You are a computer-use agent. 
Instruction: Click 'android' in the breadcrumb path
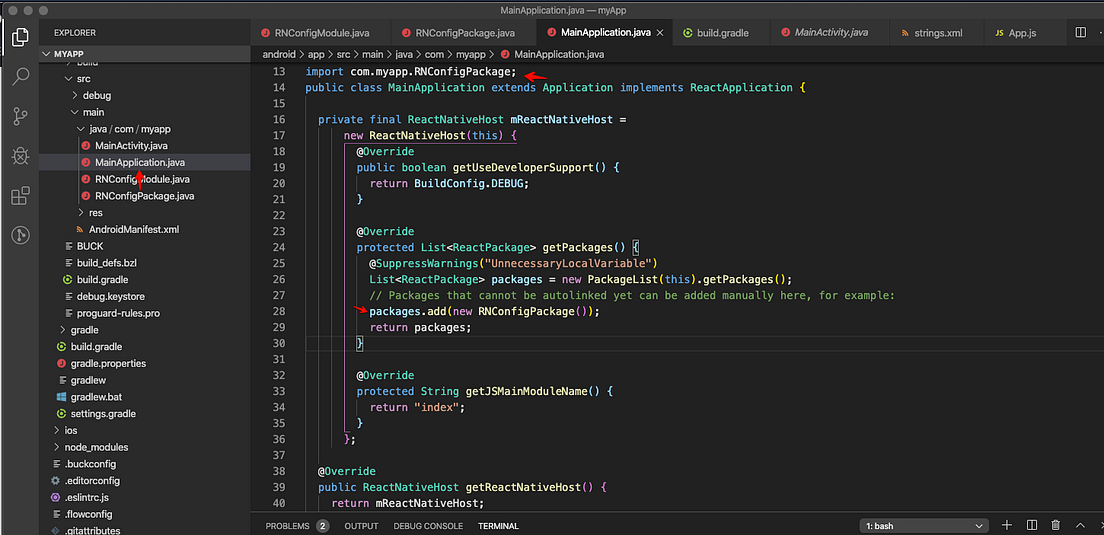coord(280,54)
